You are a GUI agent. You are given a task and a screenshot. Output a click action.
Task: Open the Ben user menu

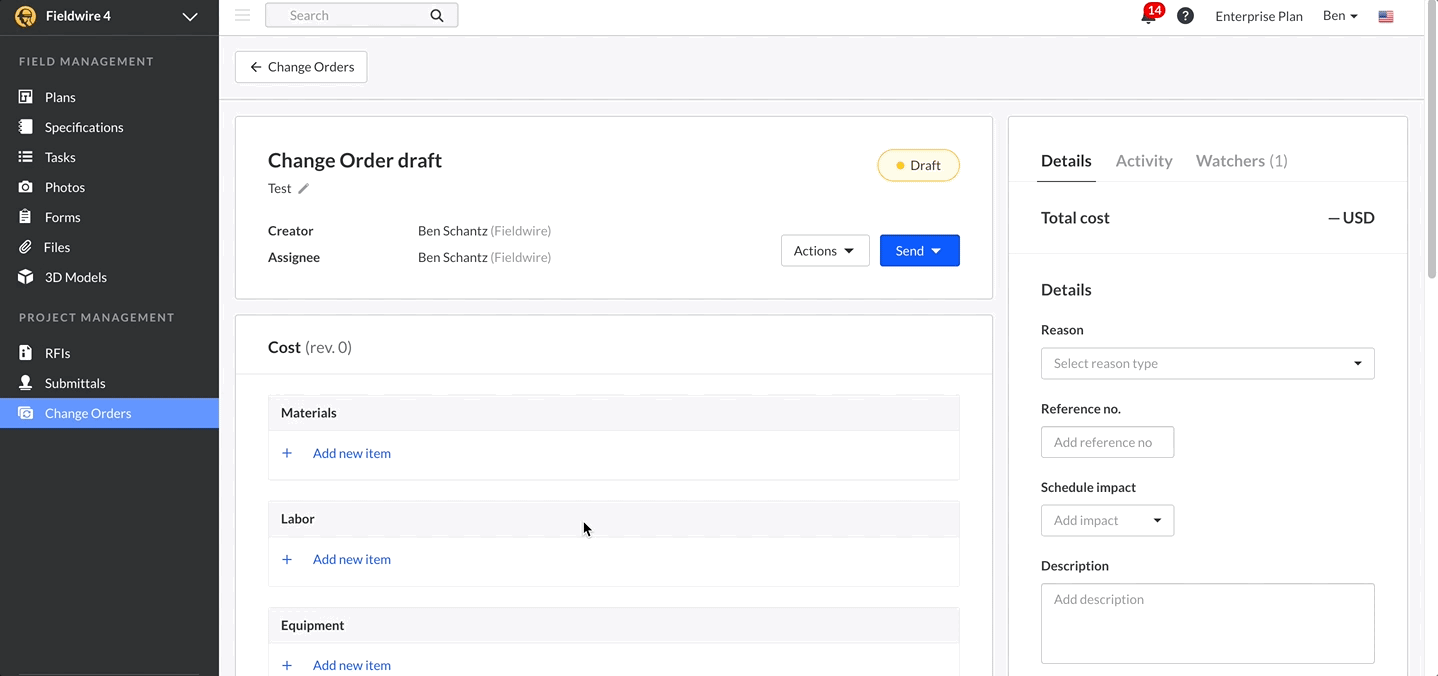pyautogui.click(x=1340, y=16)
